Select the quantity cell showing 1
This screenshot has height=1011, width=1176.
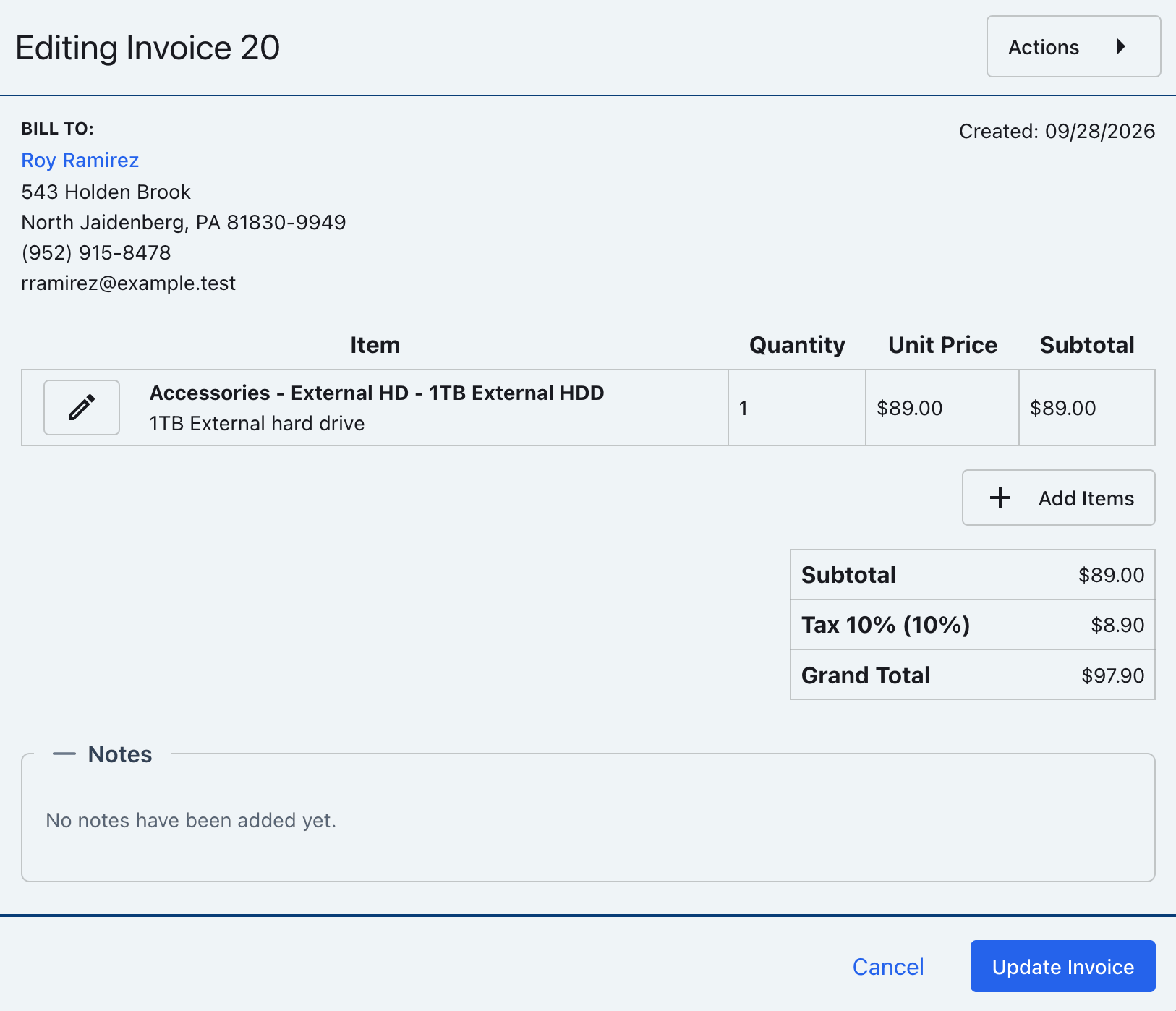796,408
